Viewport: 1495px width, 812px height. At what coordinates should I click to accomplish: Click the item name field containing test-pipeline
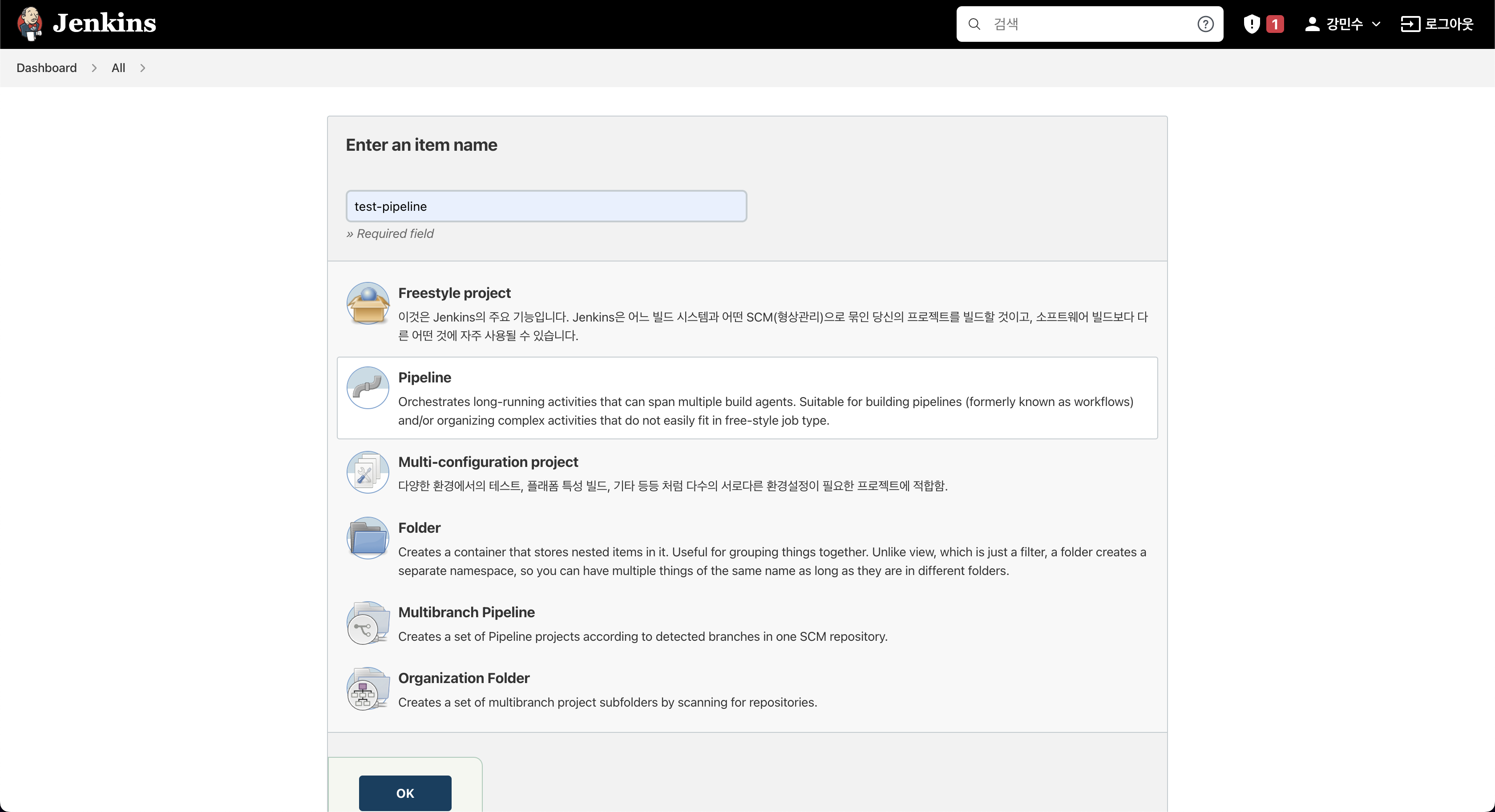pos(545,206)
